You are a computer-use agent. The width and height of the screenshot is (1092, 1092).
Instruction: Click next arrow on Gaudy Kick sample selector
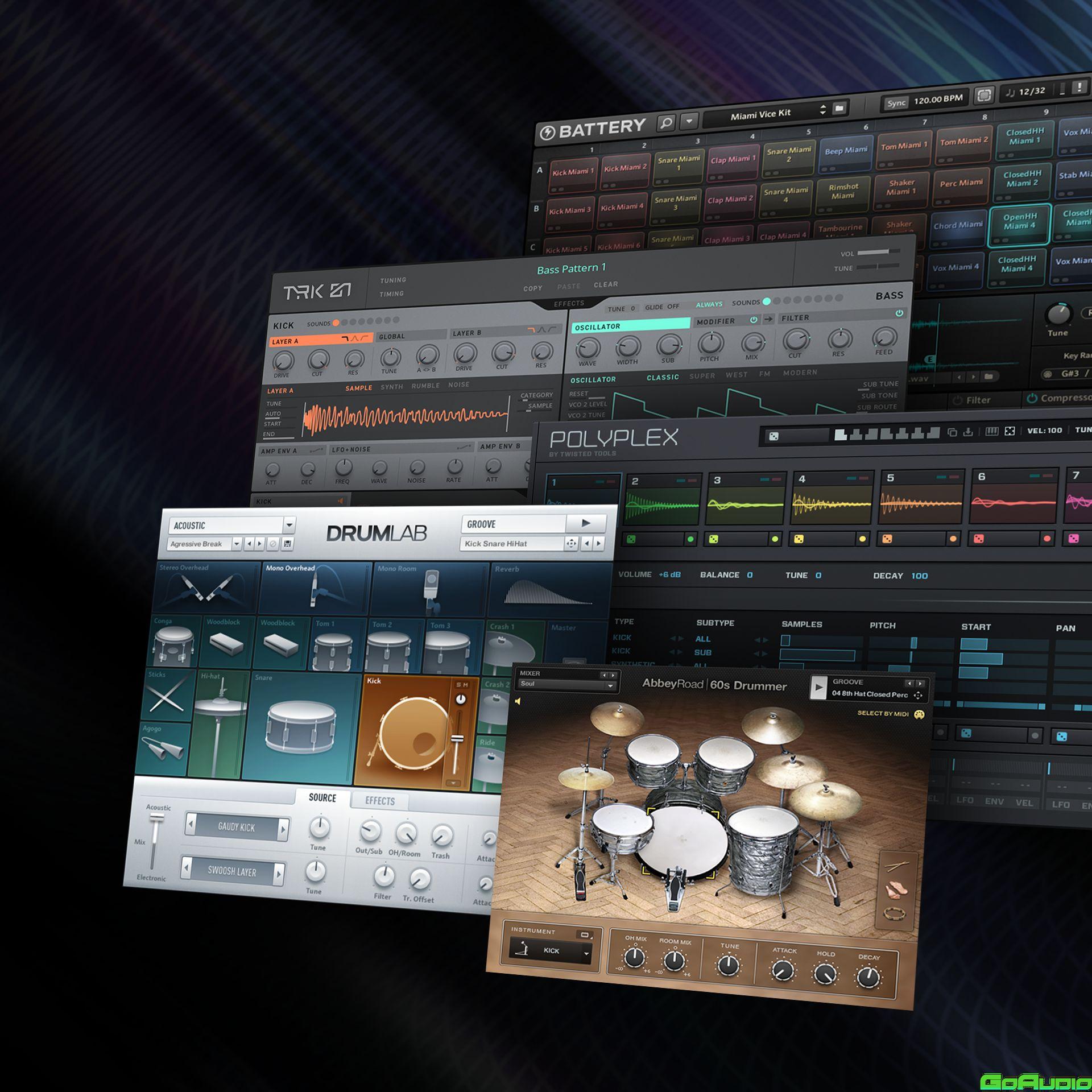pyautogui.click(x=282, y=830)
